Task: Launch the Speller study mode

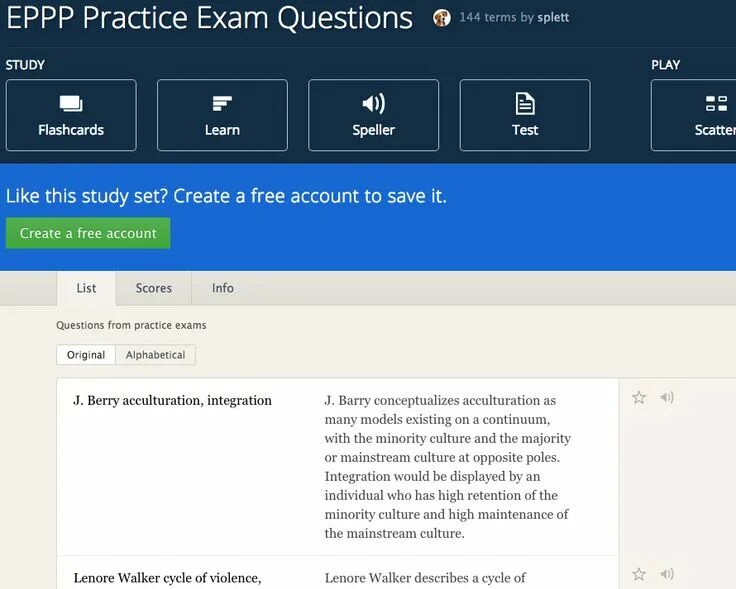Action: pos(374,115)
